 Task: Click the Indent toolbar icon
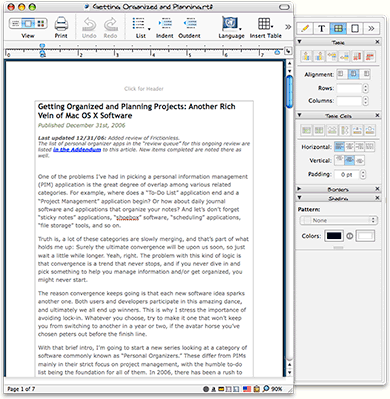coord(165,24)
